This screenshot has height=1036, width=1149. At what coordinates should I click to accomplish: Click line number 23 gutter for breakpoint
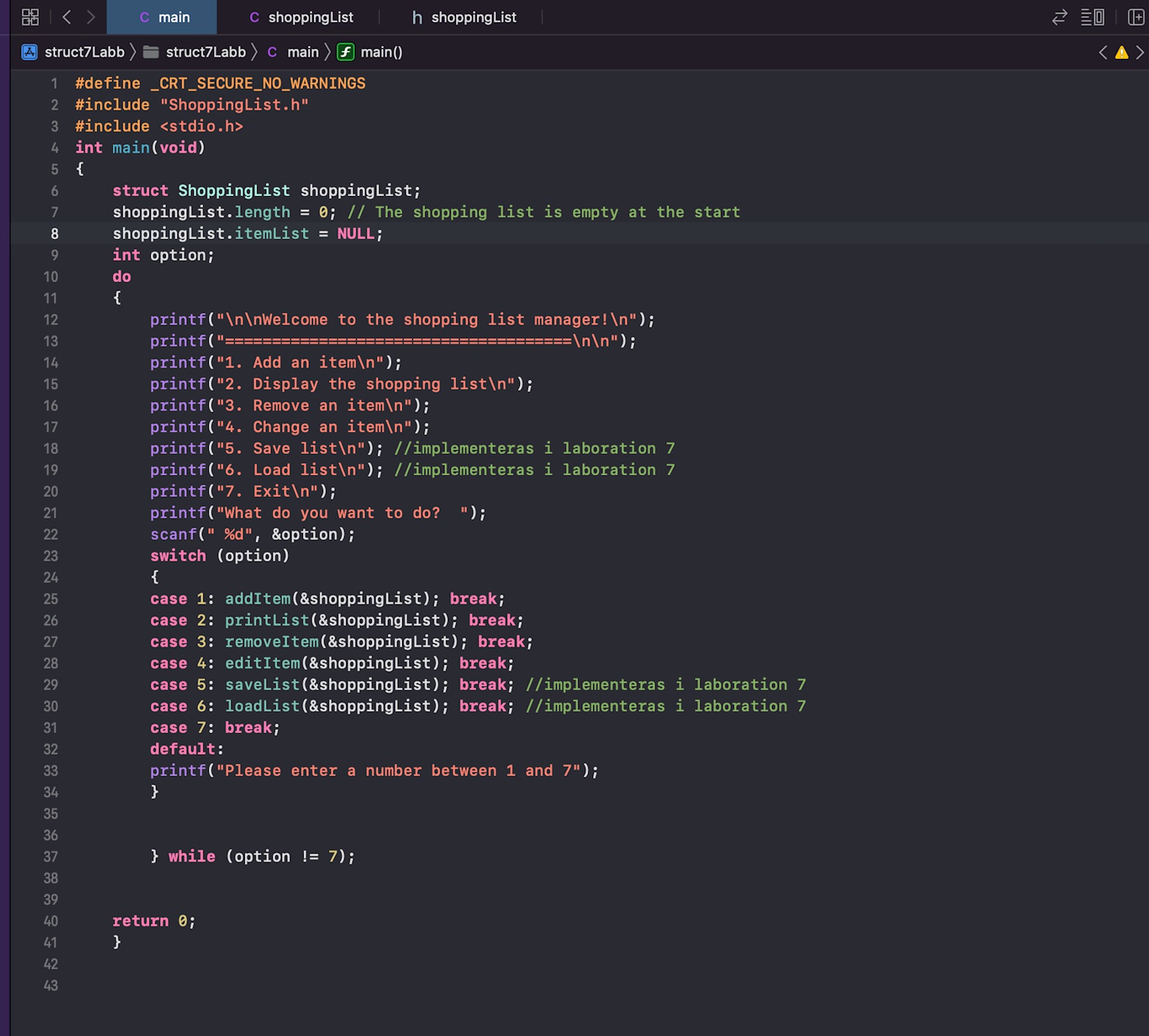pyautogui.click(x=51, y=556)
